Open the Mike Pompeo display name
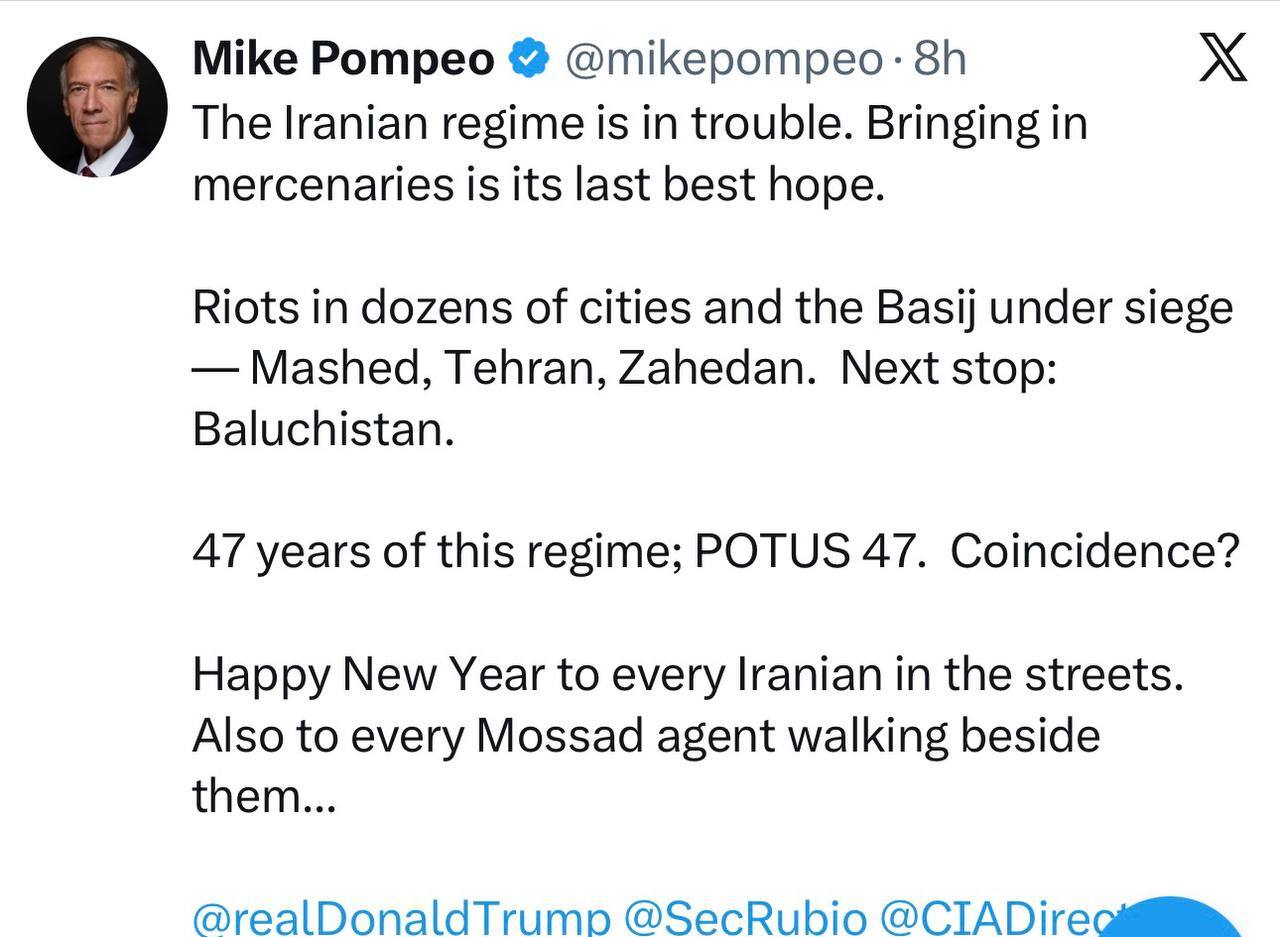 (x=343, y=60)
